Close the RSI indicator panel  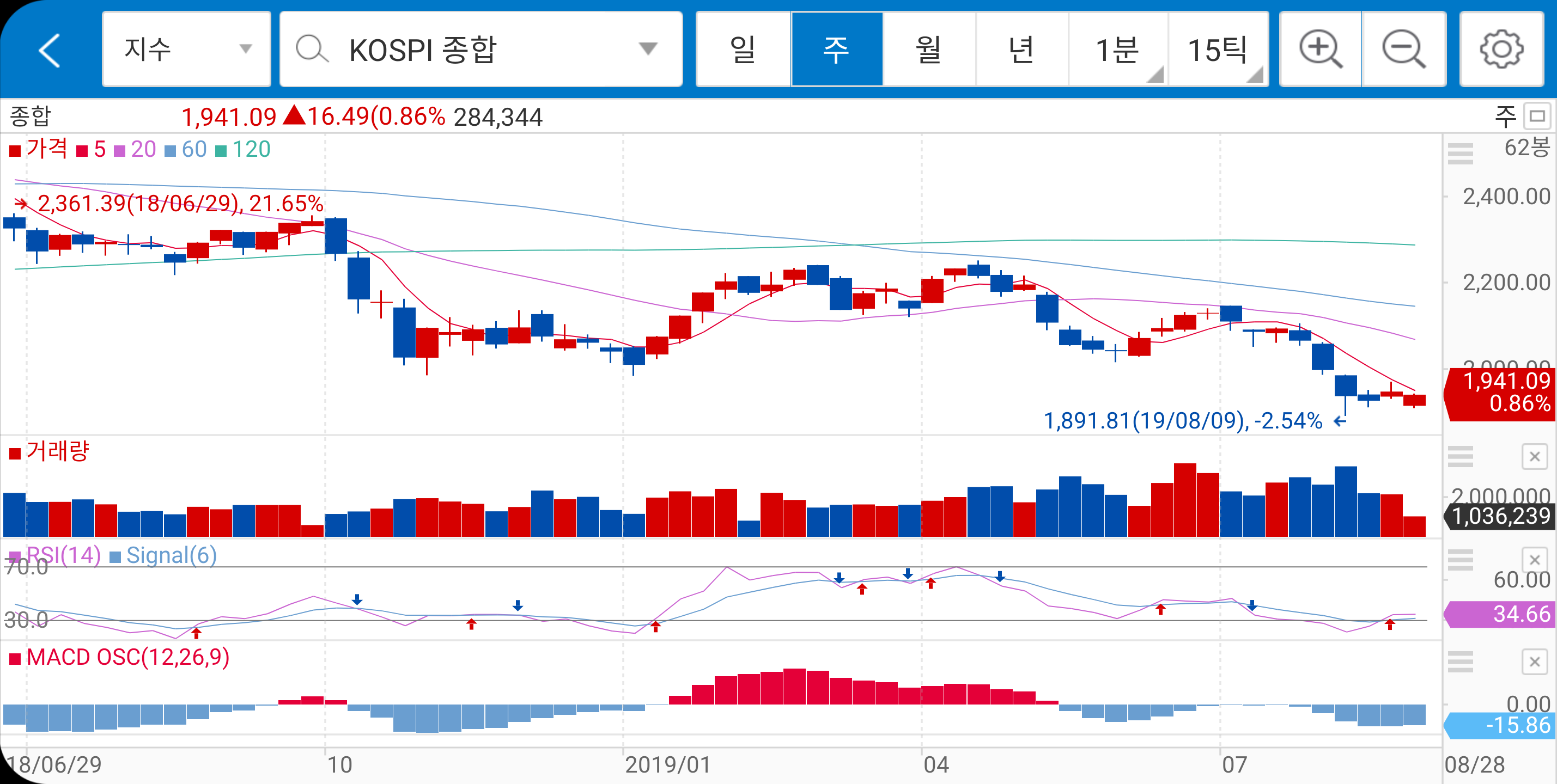(1534, 560)
